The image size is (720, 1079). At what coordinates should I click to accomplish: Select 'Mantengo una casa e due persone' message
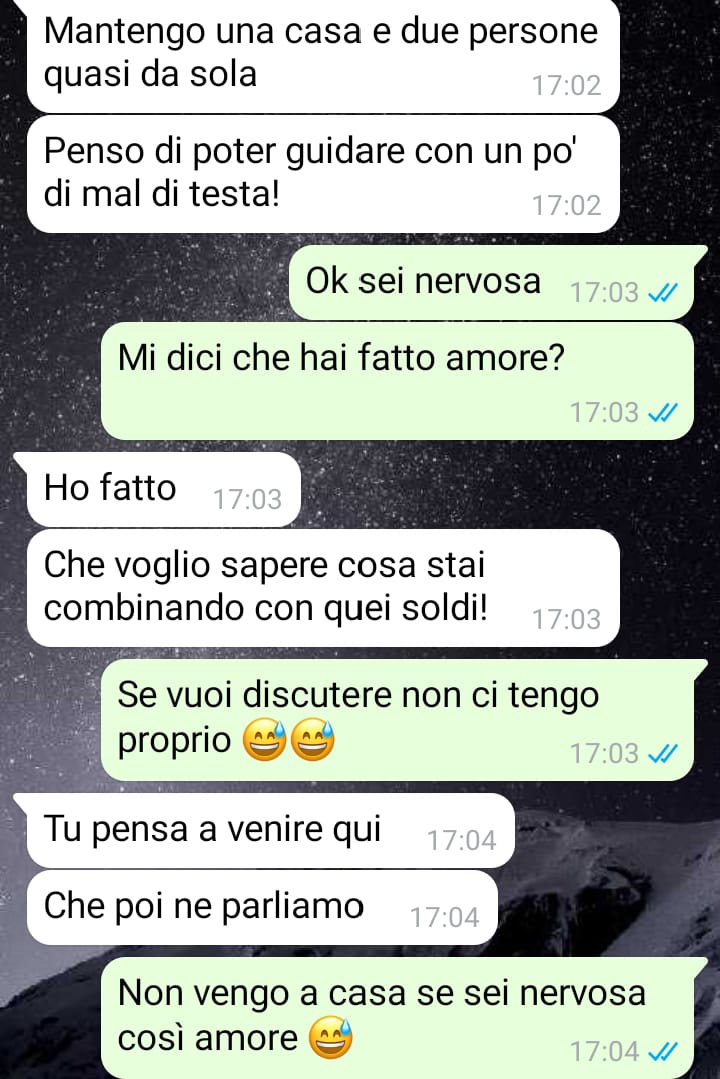(324, 55)
